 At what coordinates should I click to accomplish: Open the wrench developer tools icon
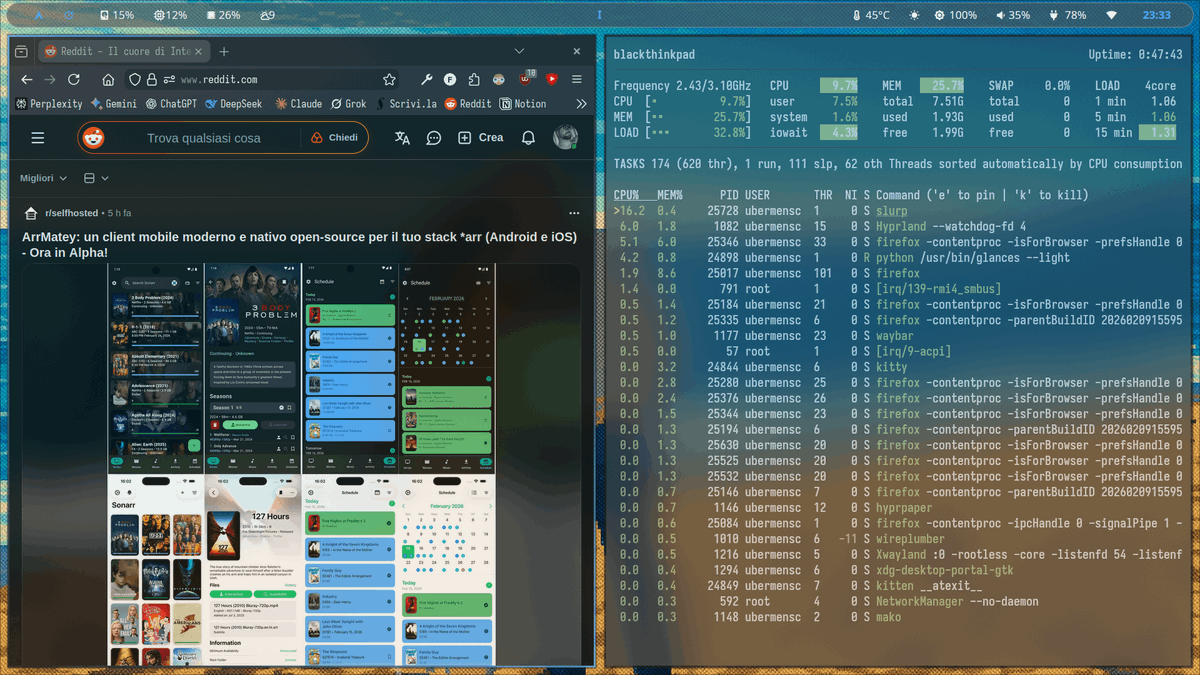427,79
